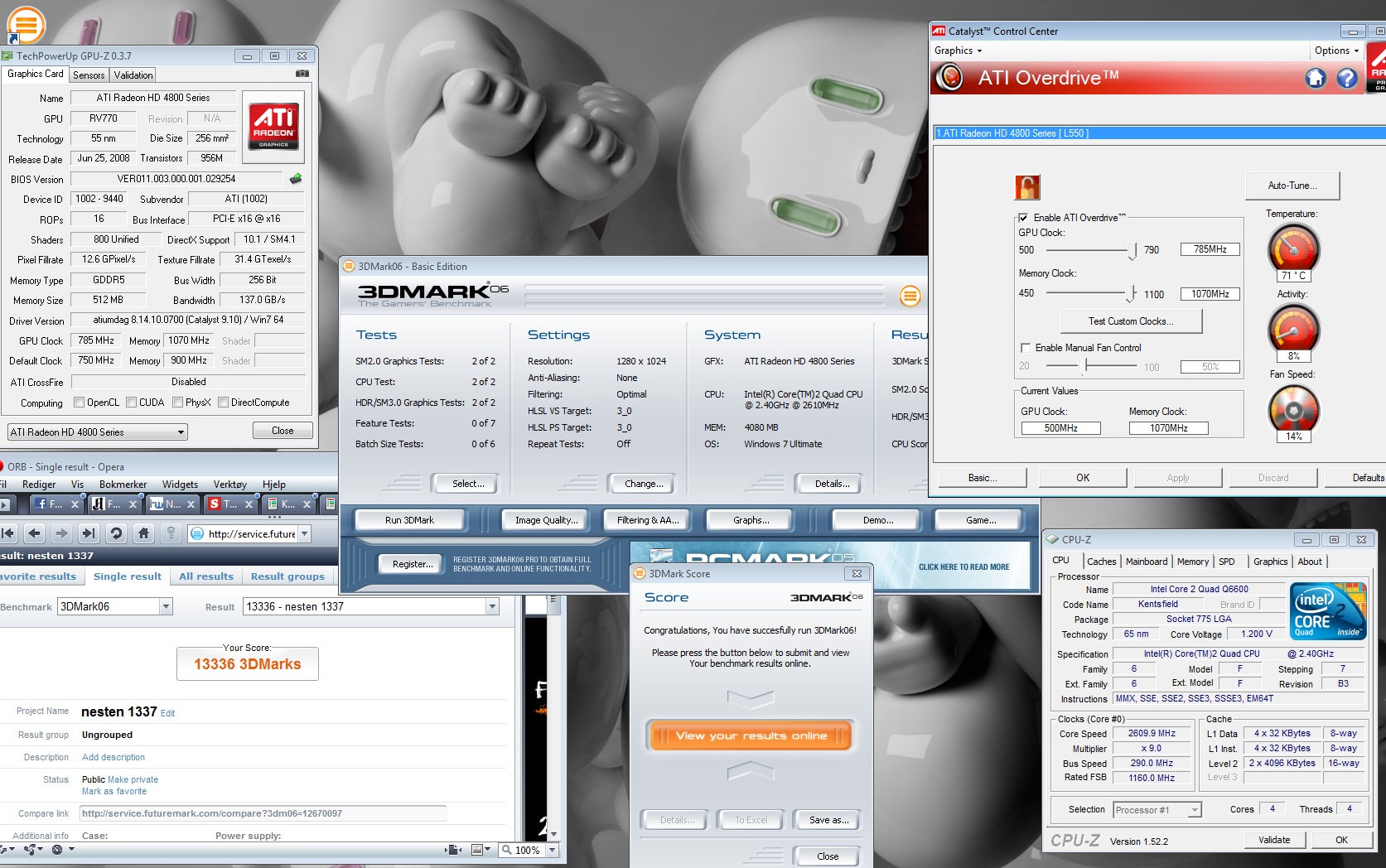Switch to the Sensors tab in GPU-Z
The height and width of the screenshot is (868, 1386).
89,75
